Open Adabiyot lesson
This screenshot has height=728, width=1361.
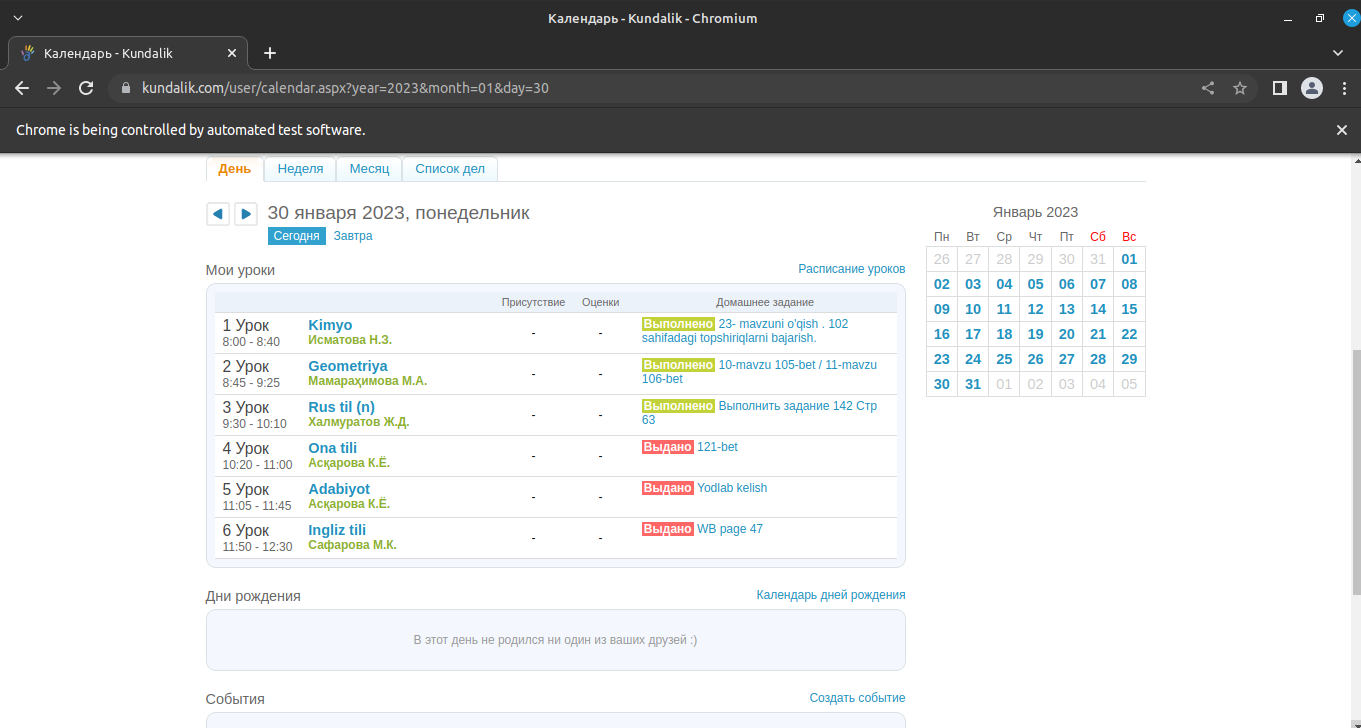(x=339, y=489)
